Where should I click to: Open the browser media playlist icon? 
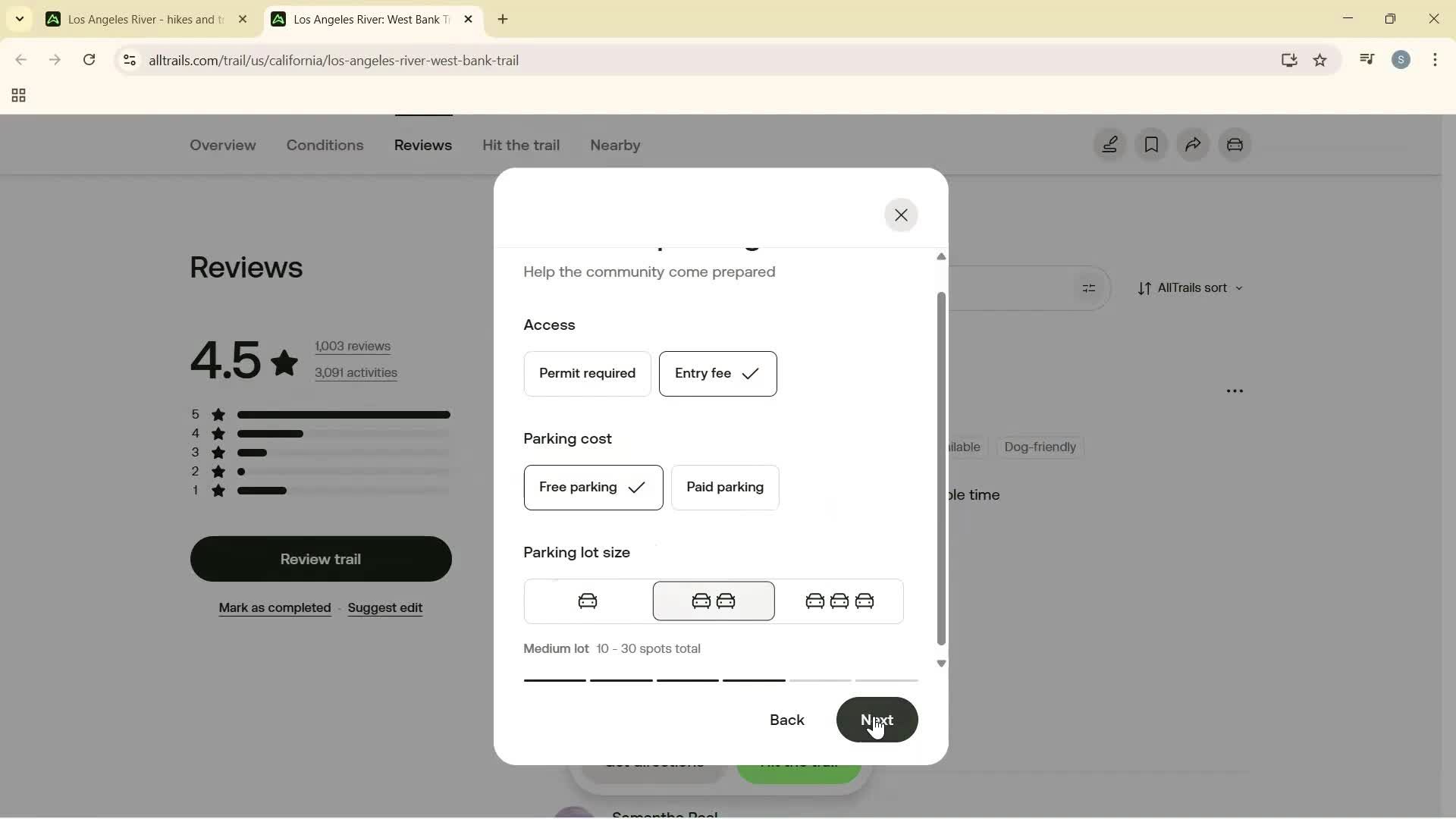click(1367, 59)
